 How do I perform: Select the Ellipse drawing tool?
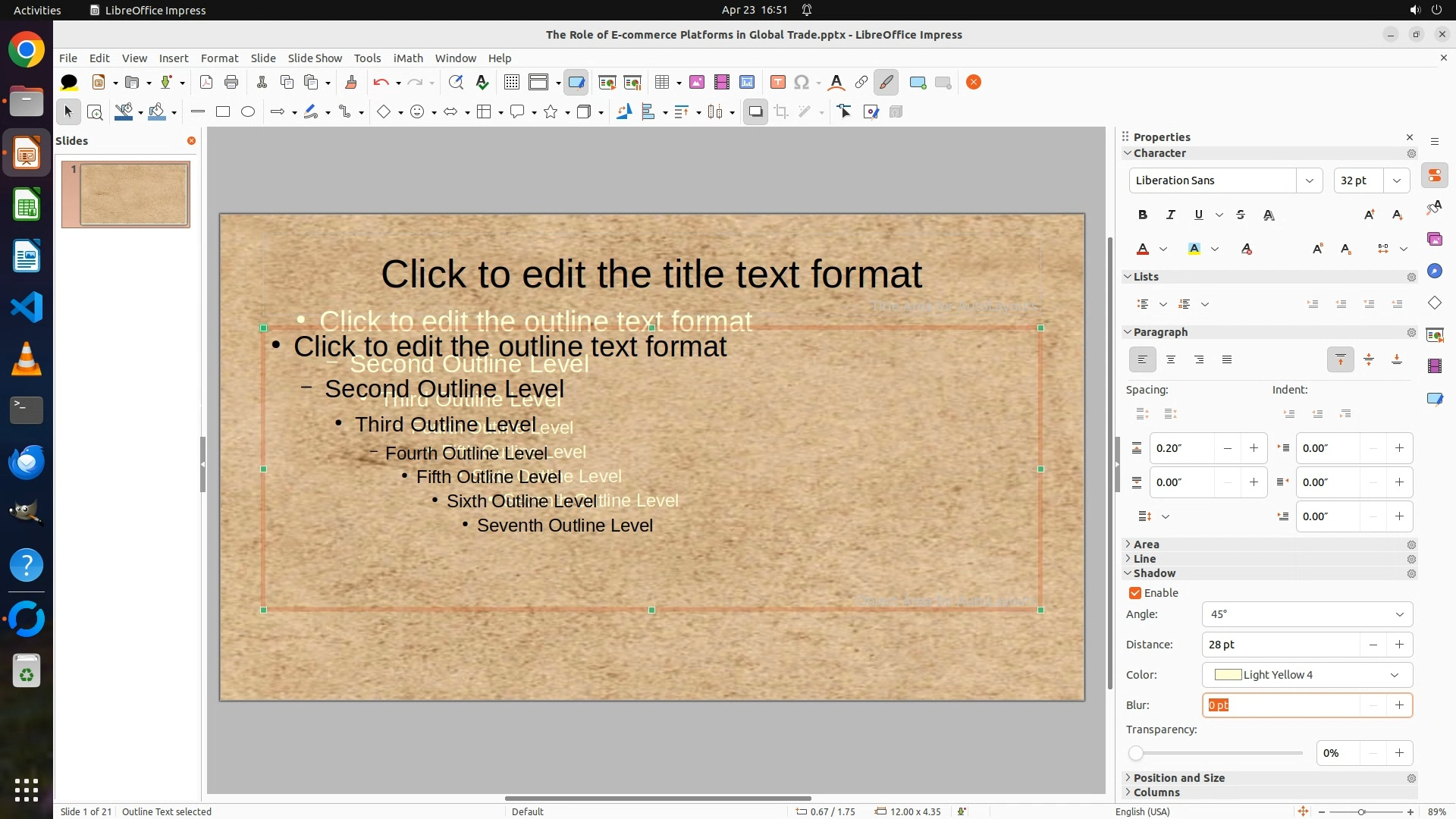[x=248, y=112]
